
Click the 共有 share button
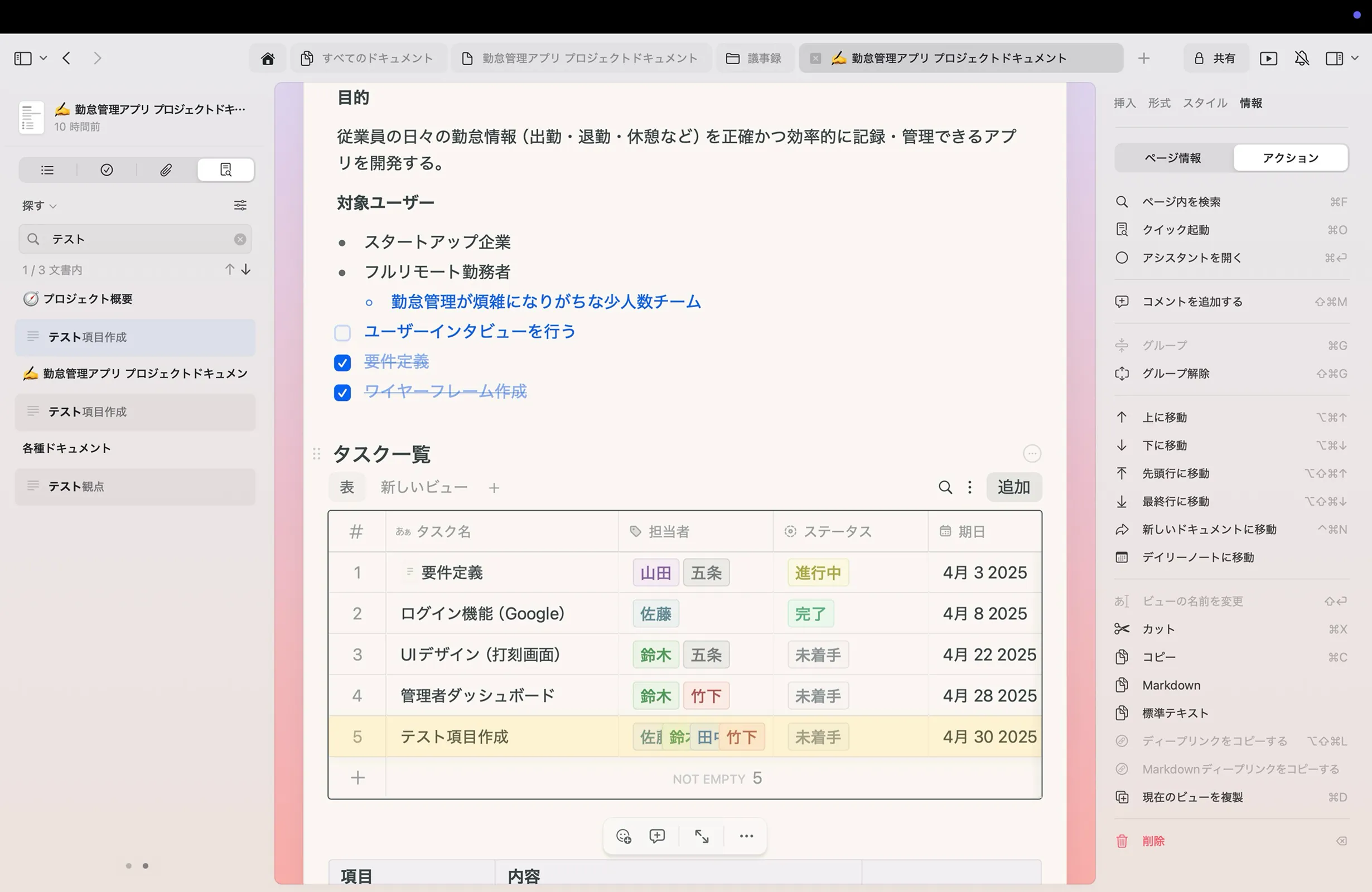click(x=1216, y=58)
